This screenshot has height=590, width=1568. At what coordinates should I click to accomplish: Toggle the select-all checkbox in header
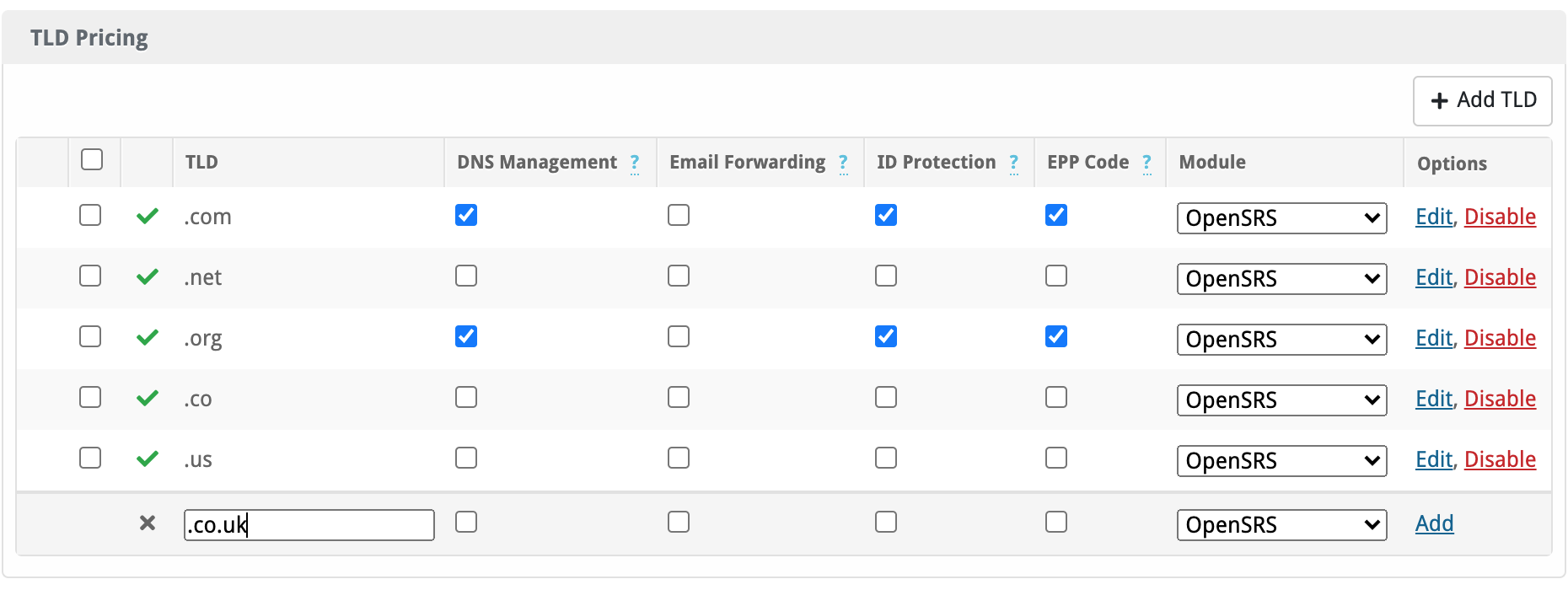pos(92,159)
